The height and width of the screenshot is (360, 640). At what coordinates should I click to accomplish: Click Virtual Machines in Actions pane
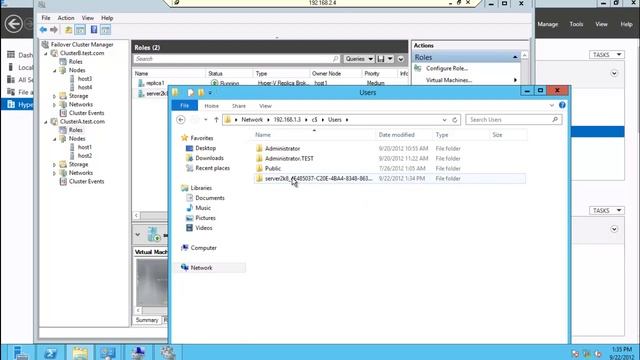[449, 80]
